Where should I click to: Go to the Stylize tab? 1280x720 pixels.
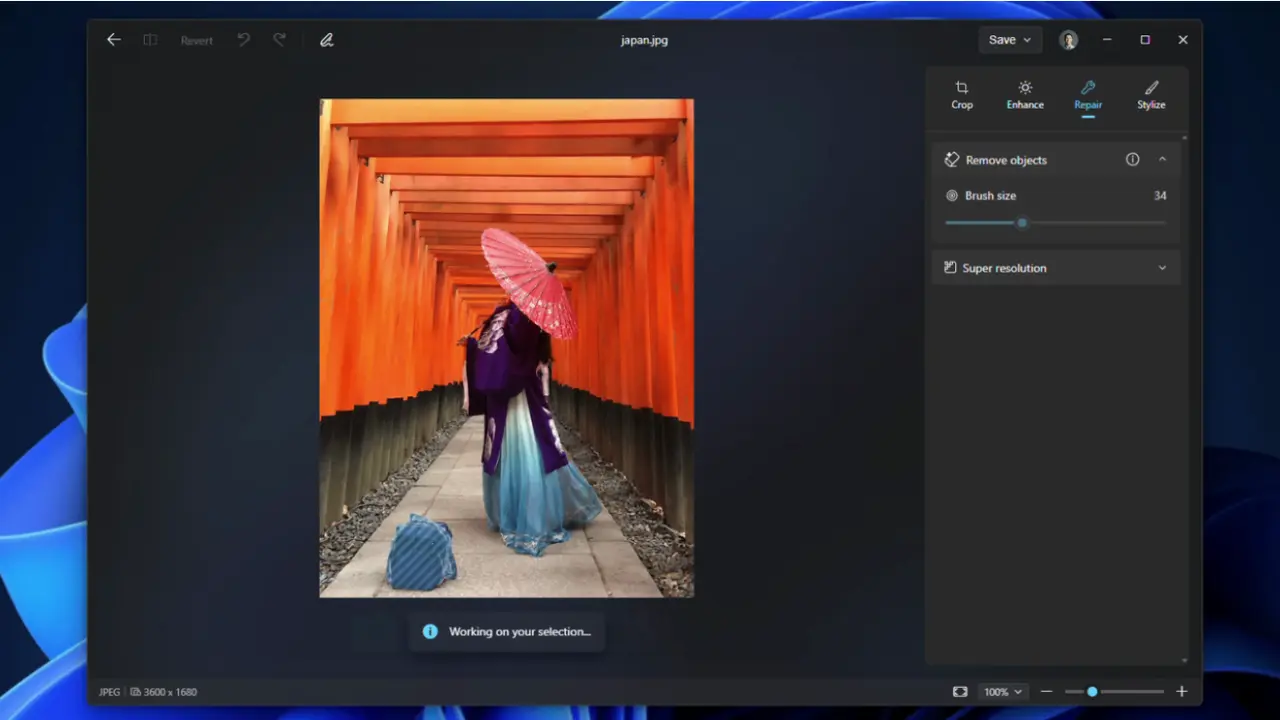[x=1151, y=95]
